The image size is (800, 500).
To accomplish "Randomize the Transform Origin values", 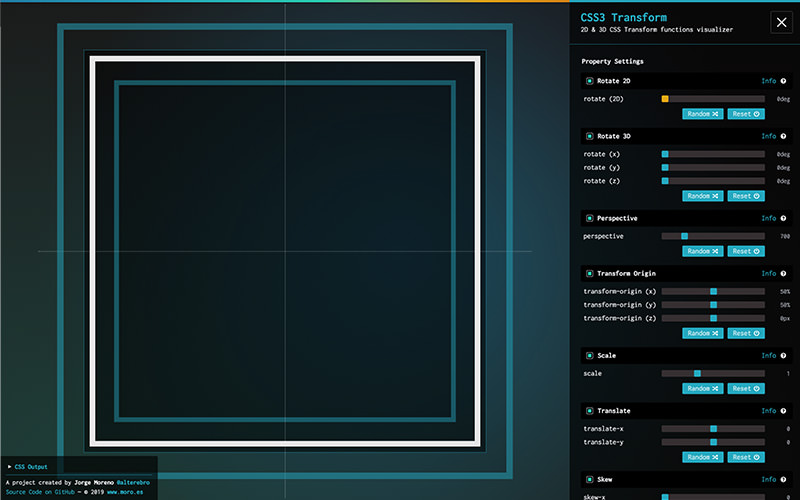I will pyautogui.click(x=703, y=333).
